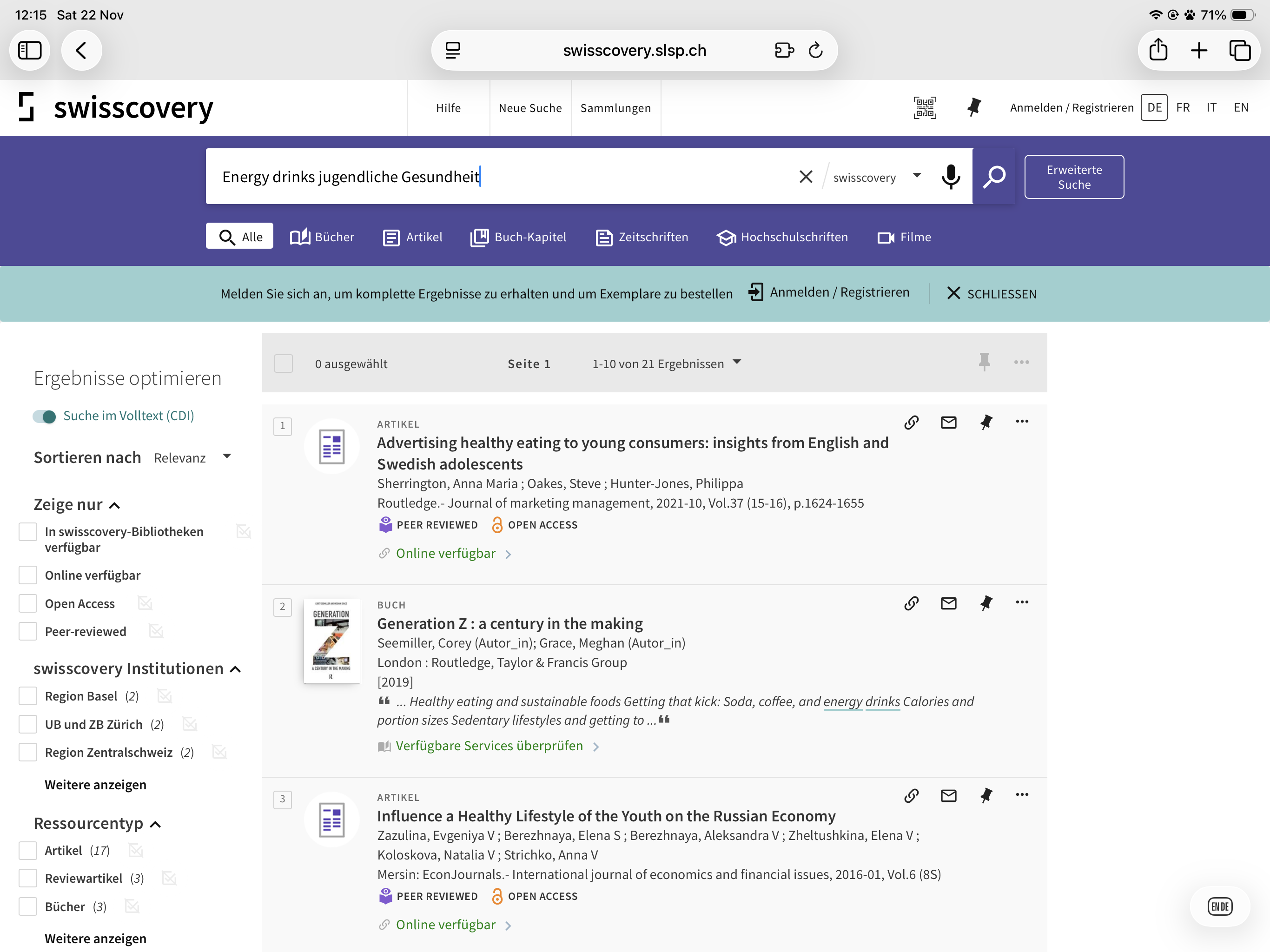Screen dimensions: 1270x952
Task: Tap the microphone voice search icon
Action: (x=950, y=176)
